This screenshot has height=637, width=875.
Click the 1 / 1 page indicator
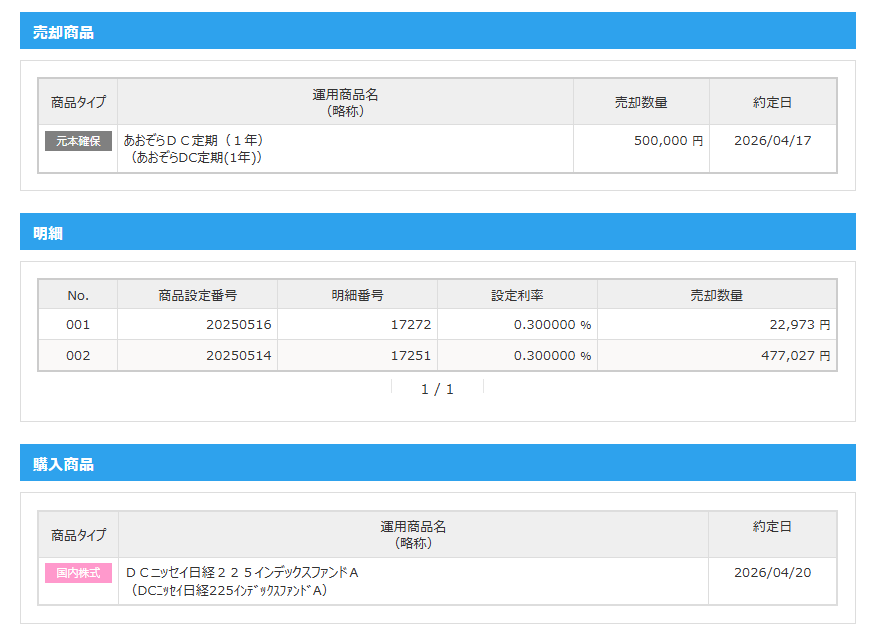[437, 389]
